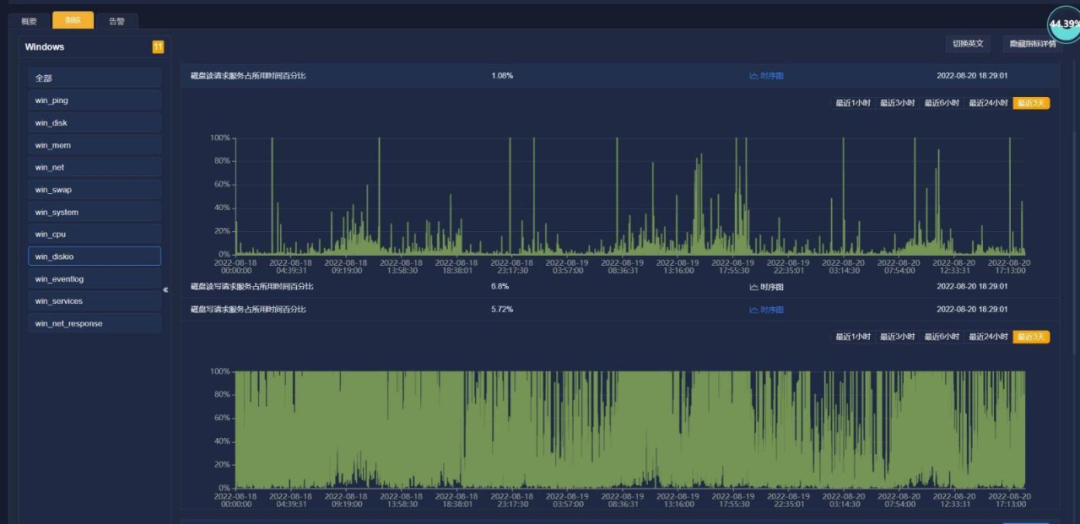1080x524 pixels.
Task: Select win_ping in the sidebar
Action: (94, 101)
